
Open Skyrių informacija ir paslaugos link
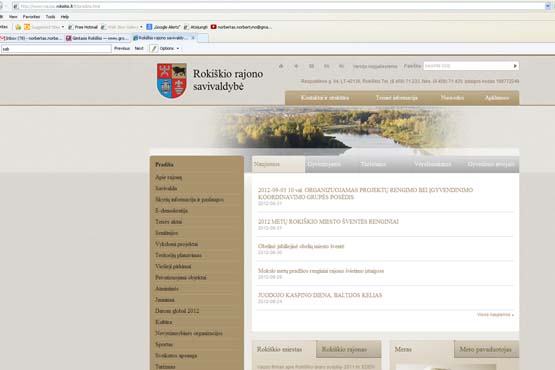189,200
